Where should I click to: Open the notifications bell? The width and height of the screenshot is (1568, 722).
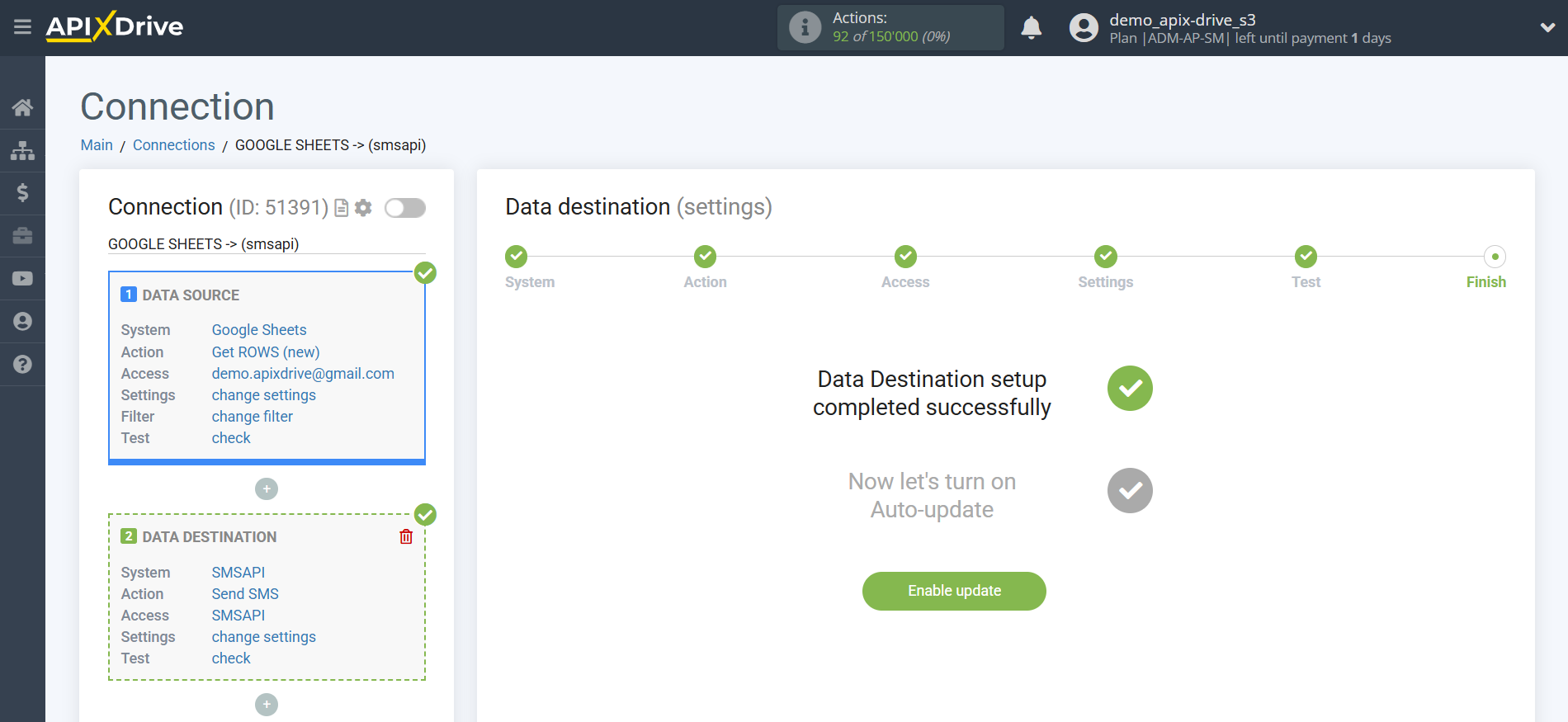point(1031,27)
